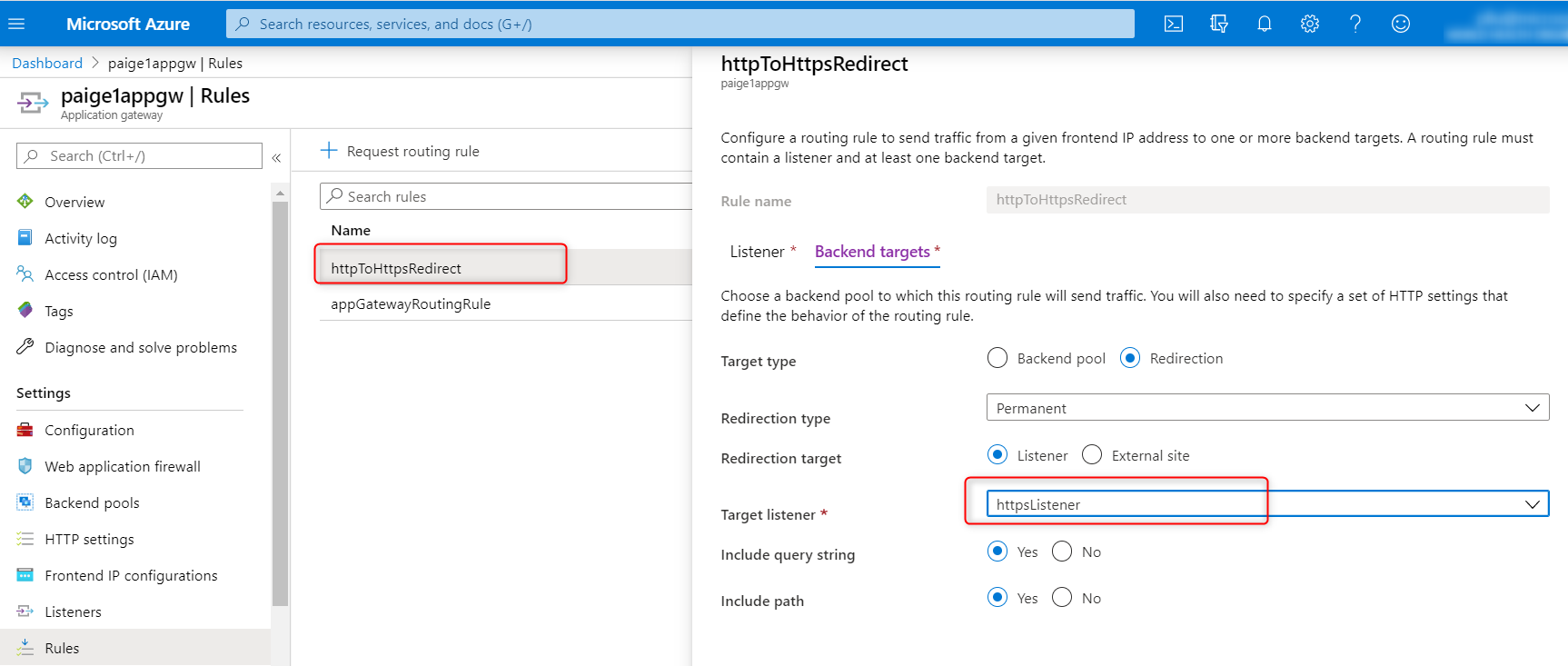Choose Listener as redirection target

pos(997,454)
